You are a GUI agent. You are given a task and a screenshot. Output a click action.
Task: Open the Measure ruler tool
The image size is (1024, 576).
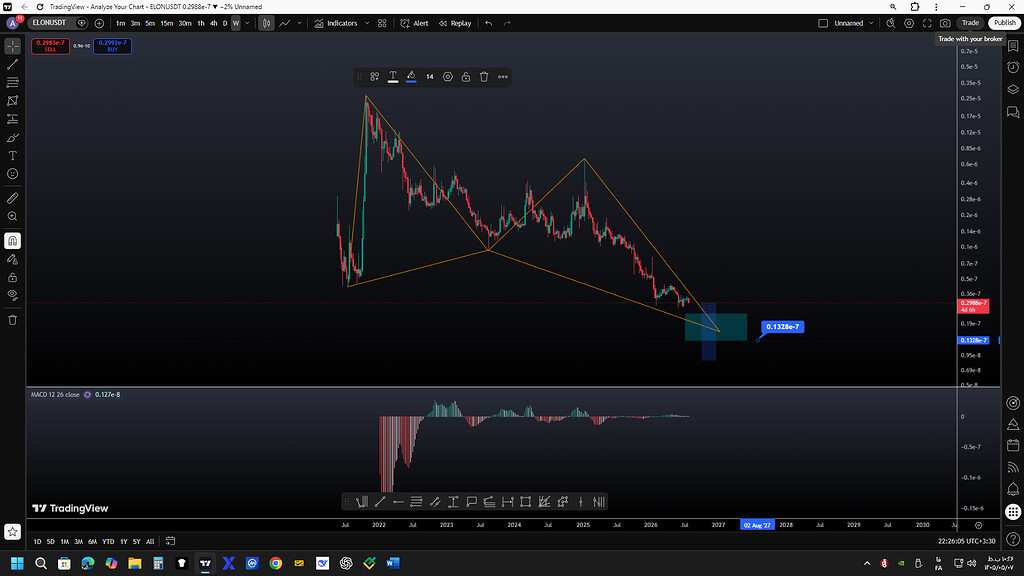point(12,198)
